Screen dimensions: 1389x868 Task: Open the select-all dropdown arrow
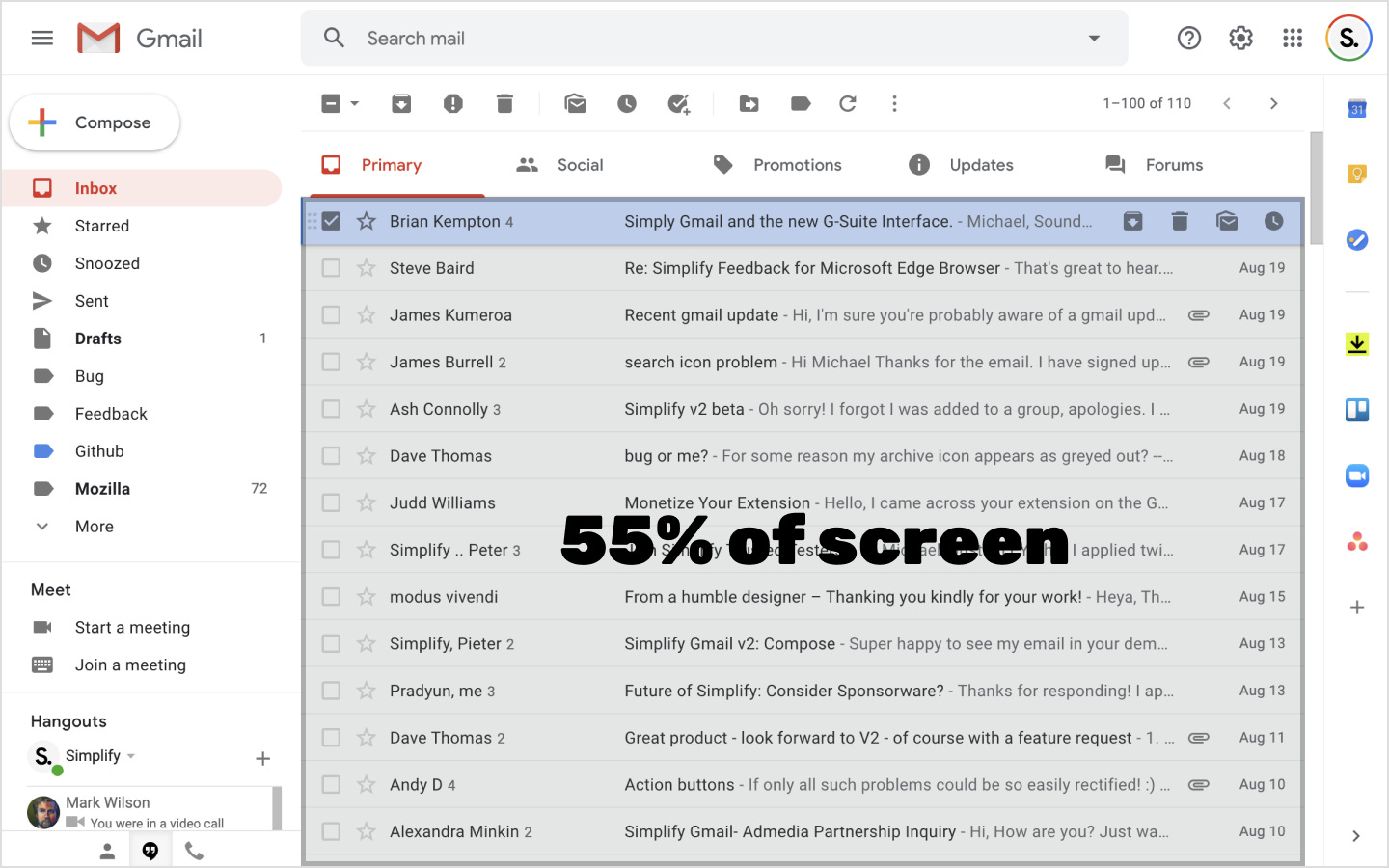(355, 103)
